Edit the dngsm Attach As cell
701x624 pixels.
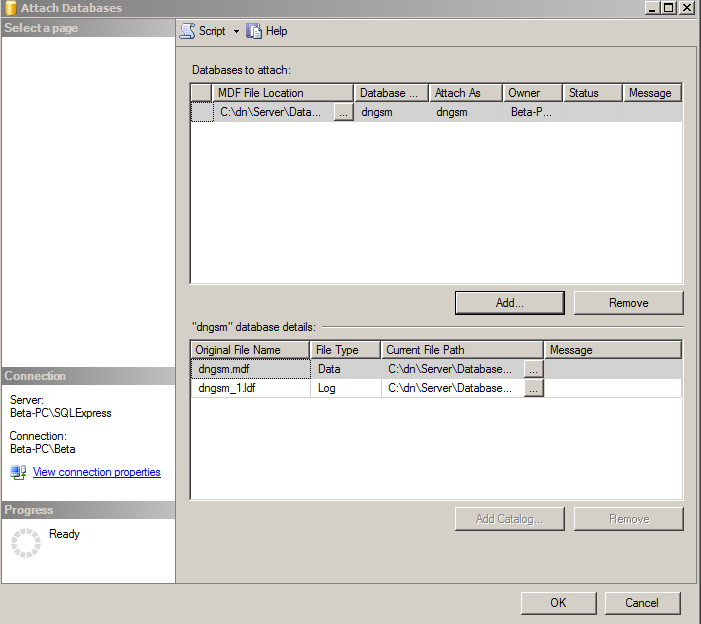point(465,112)
